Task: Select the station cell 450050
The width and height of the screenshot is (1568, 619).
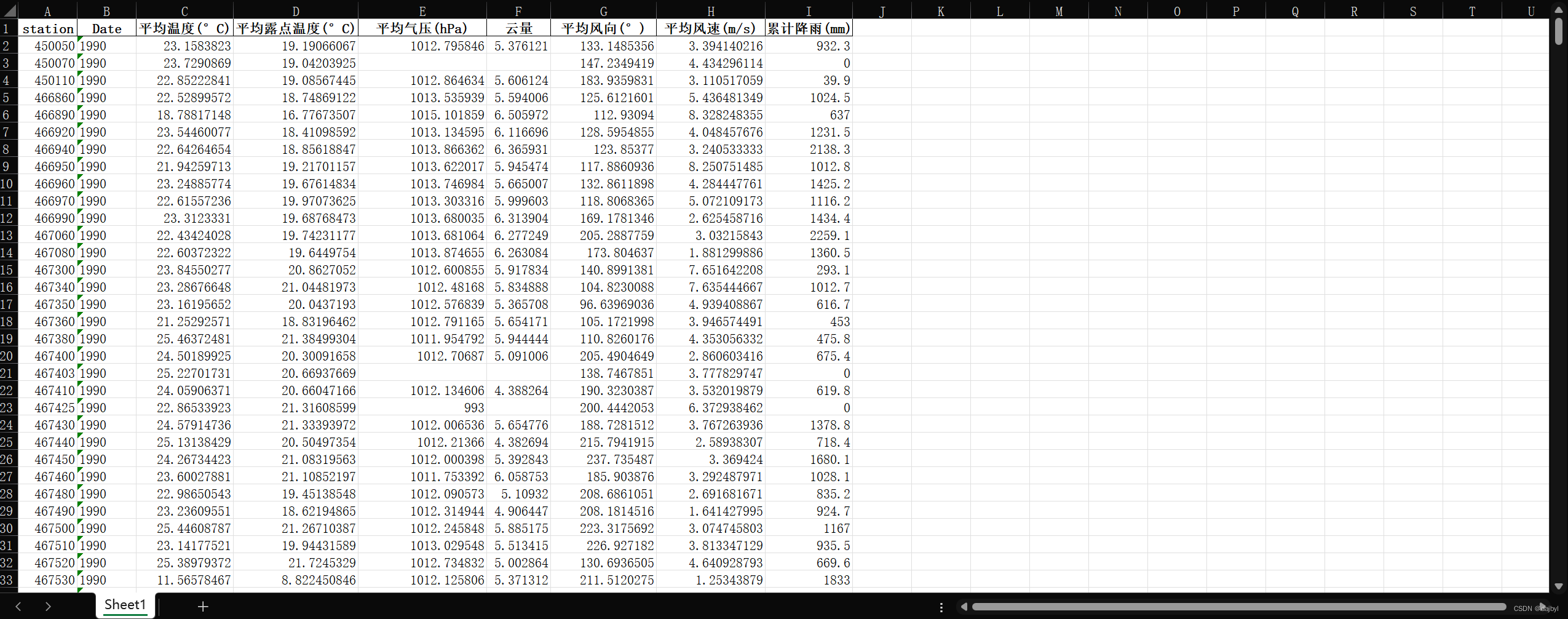Action: pos(47,46)
